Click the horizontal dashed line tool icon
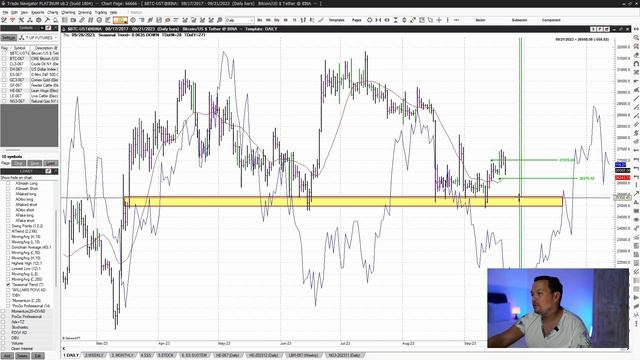 pos(456,20)
